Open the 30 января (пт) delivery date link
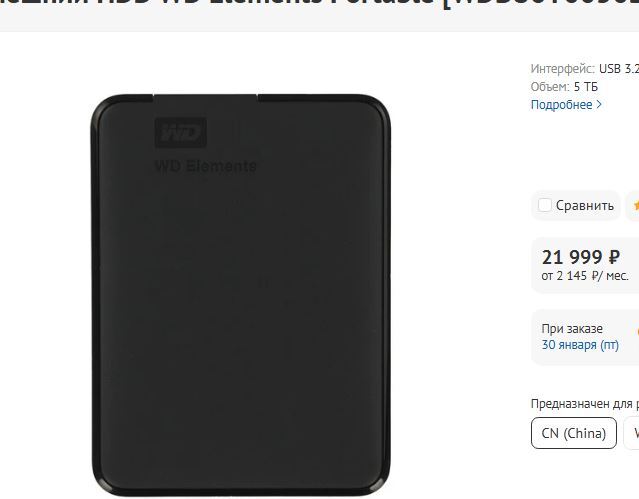 coord(580,345)
